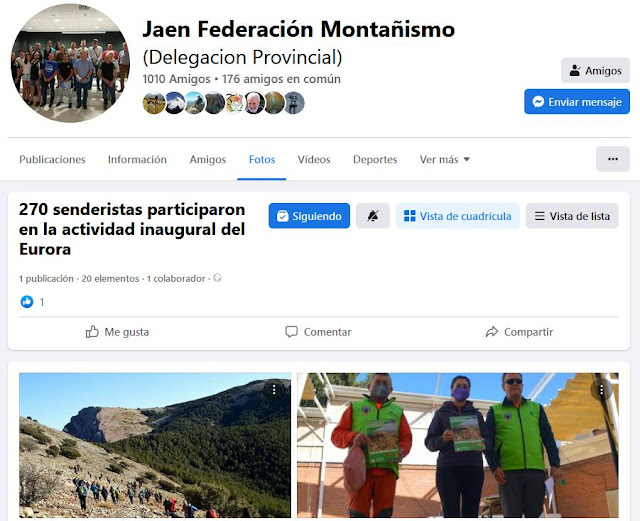
Task: Click first mutual friend avatar
Action: [154, 103]
